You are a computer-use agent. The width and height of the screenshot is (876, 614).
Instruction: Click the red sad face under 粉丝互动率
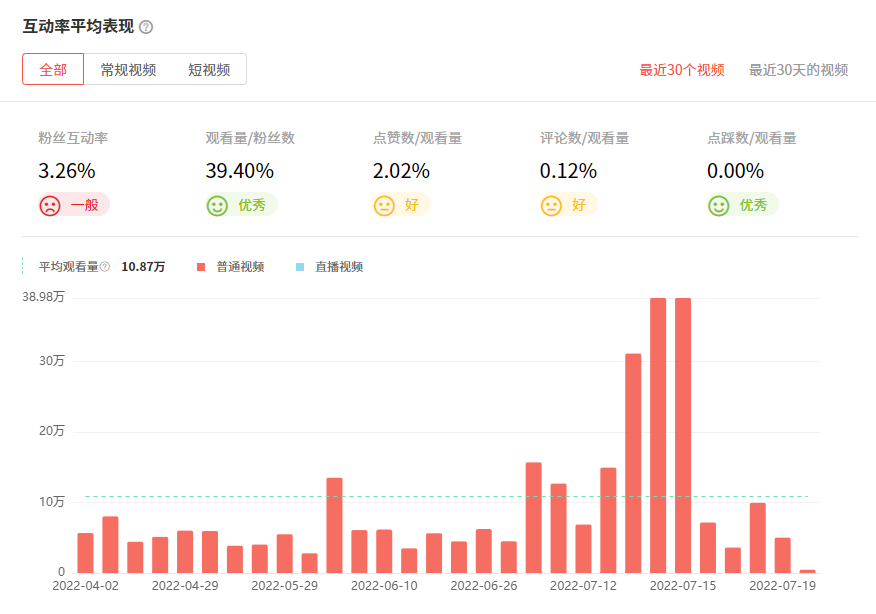[x=49, y=206]
